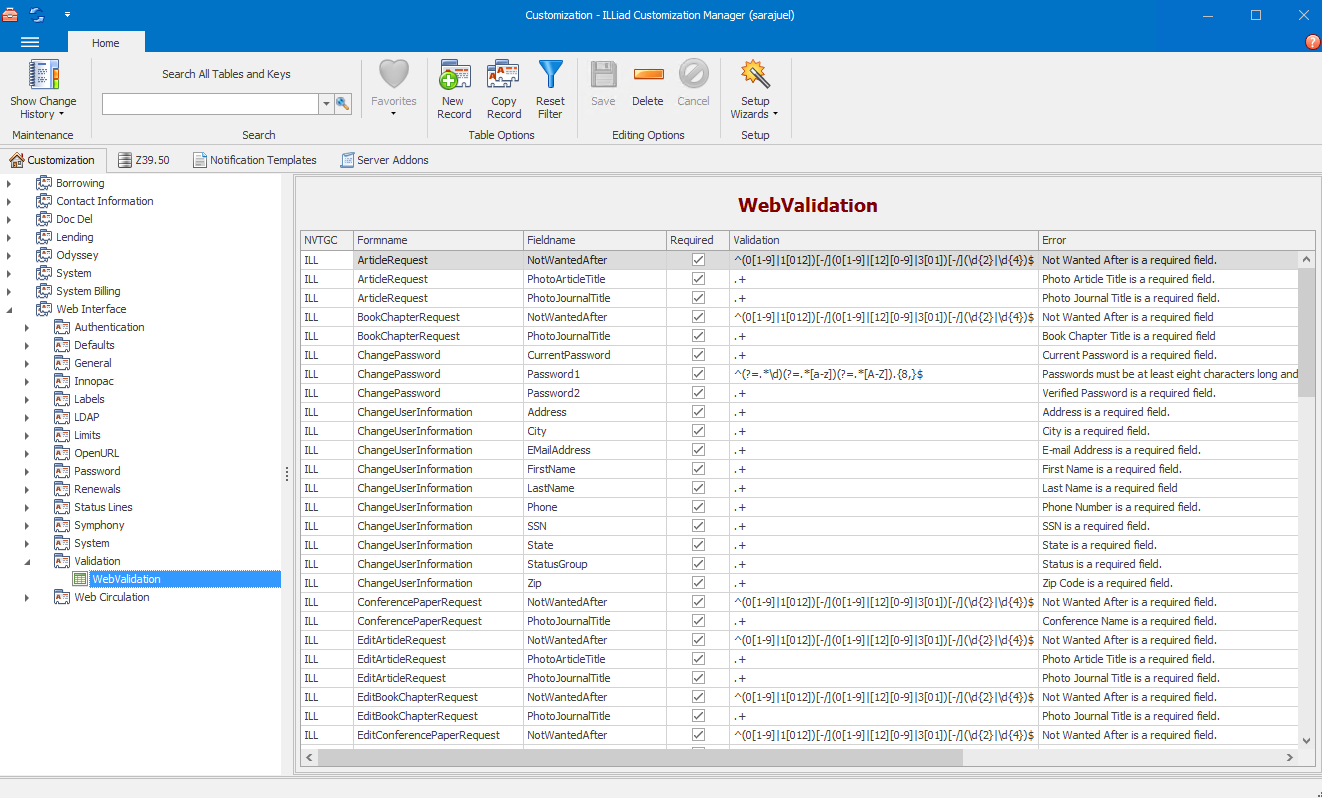Uncheck Required for ChangeUserInformation Phone

coord(697,507)
